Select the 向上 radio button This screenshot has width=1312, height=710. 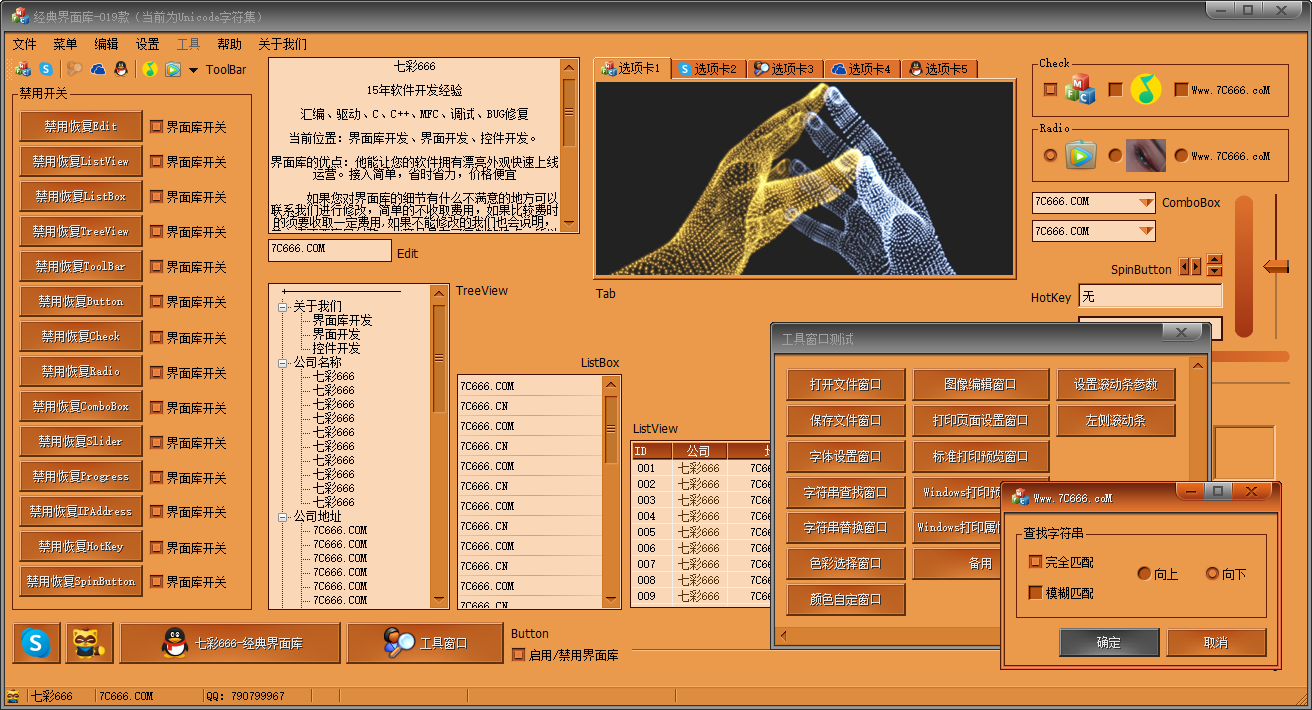pyautogui.click(x=1144, y=574)
